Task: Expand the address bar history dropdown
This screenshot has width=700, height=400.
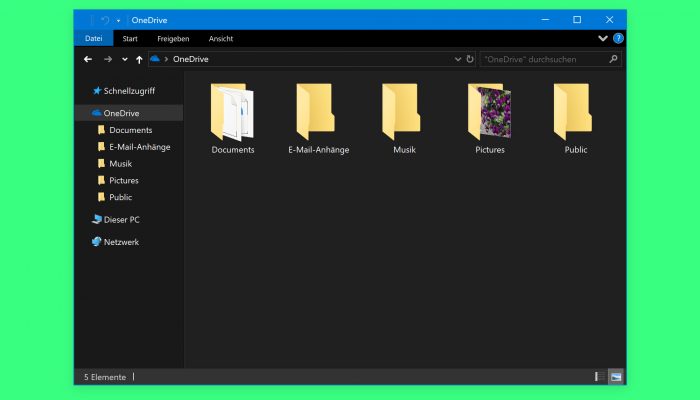Action: [458, 59]
